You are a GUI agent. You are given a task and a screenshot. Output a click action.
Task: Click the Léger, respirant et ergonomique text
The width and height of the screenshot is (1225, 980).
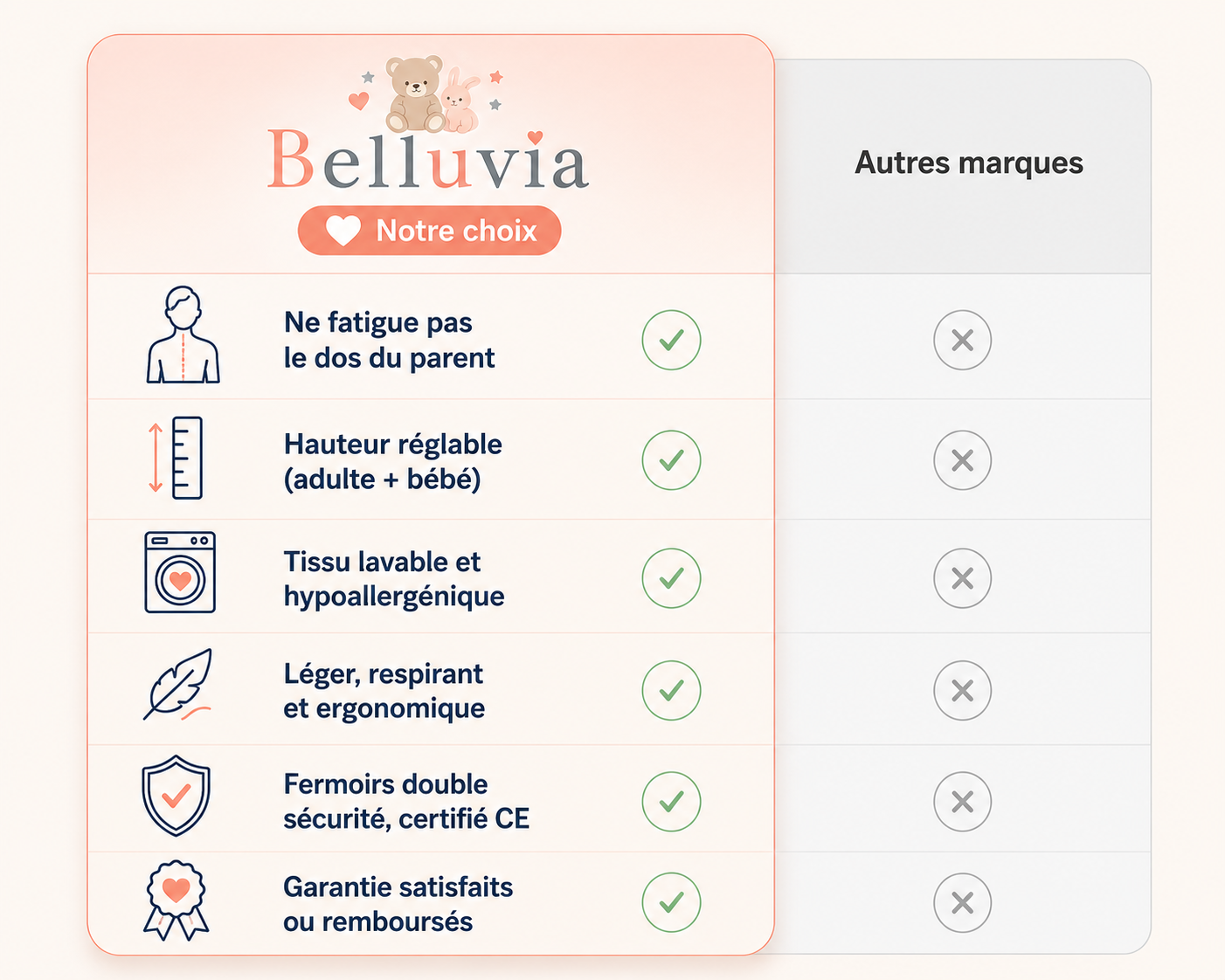click(384, 691)
